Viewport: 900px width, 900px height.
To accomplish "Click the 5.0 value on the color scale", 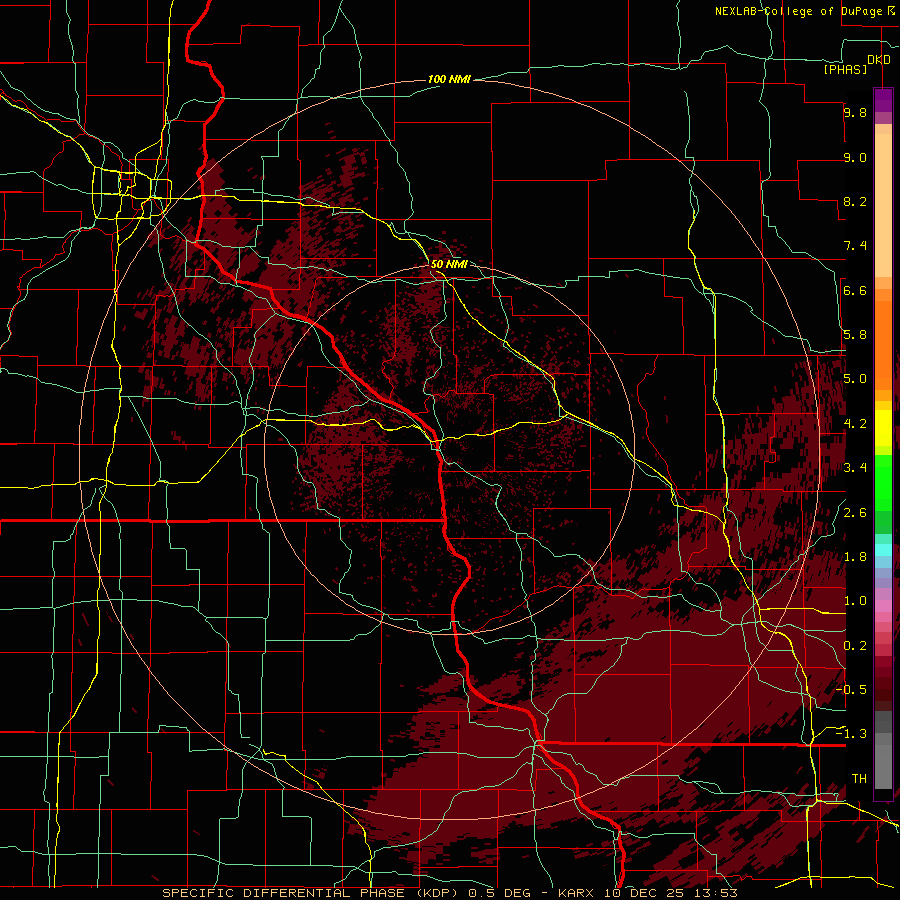I will pyautogui.click(x=855, y=379).
